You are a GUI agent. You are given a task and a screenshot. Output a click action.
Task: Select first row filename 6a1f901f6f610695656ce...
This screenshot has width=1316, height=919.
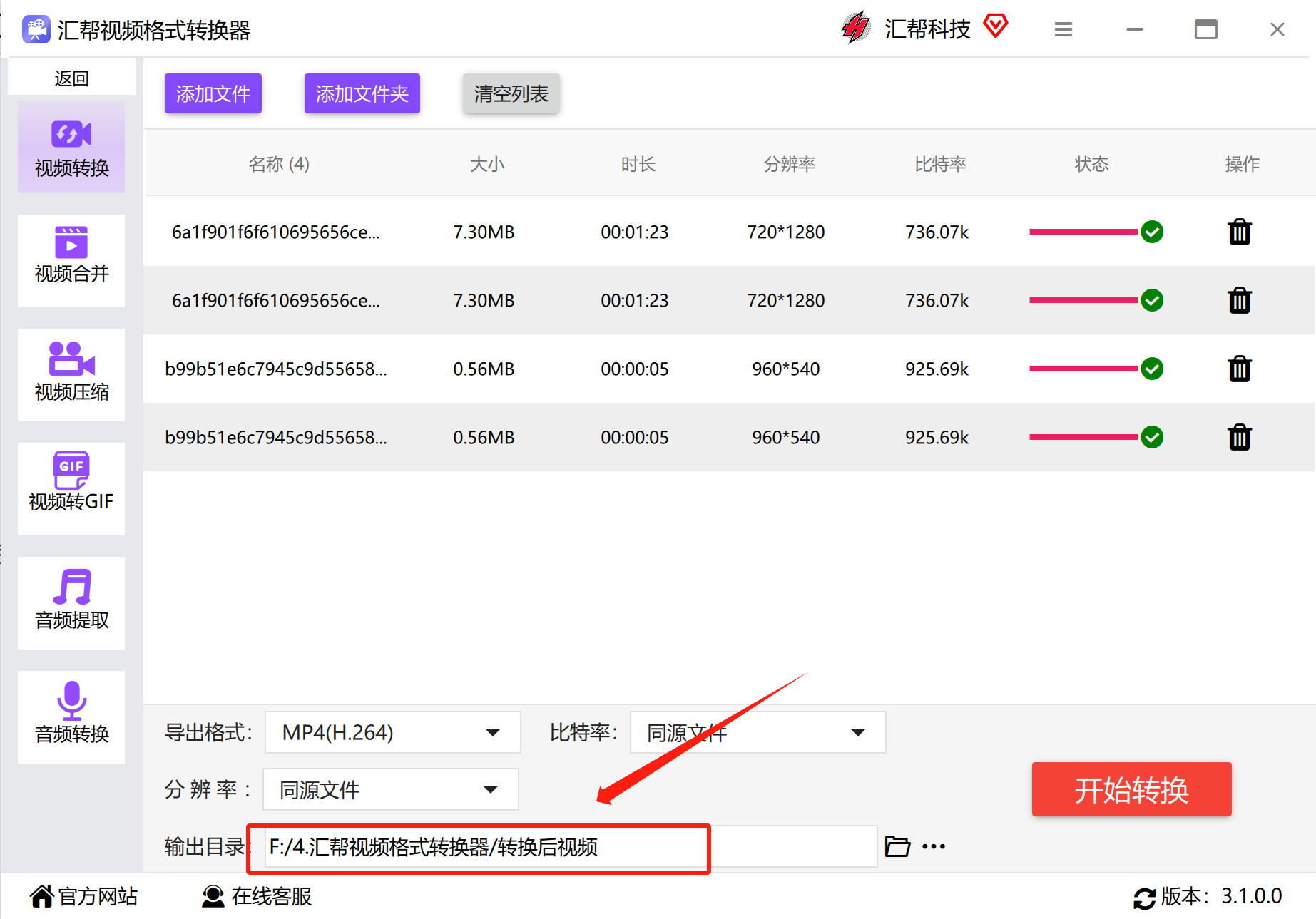[x=276, y=232]
